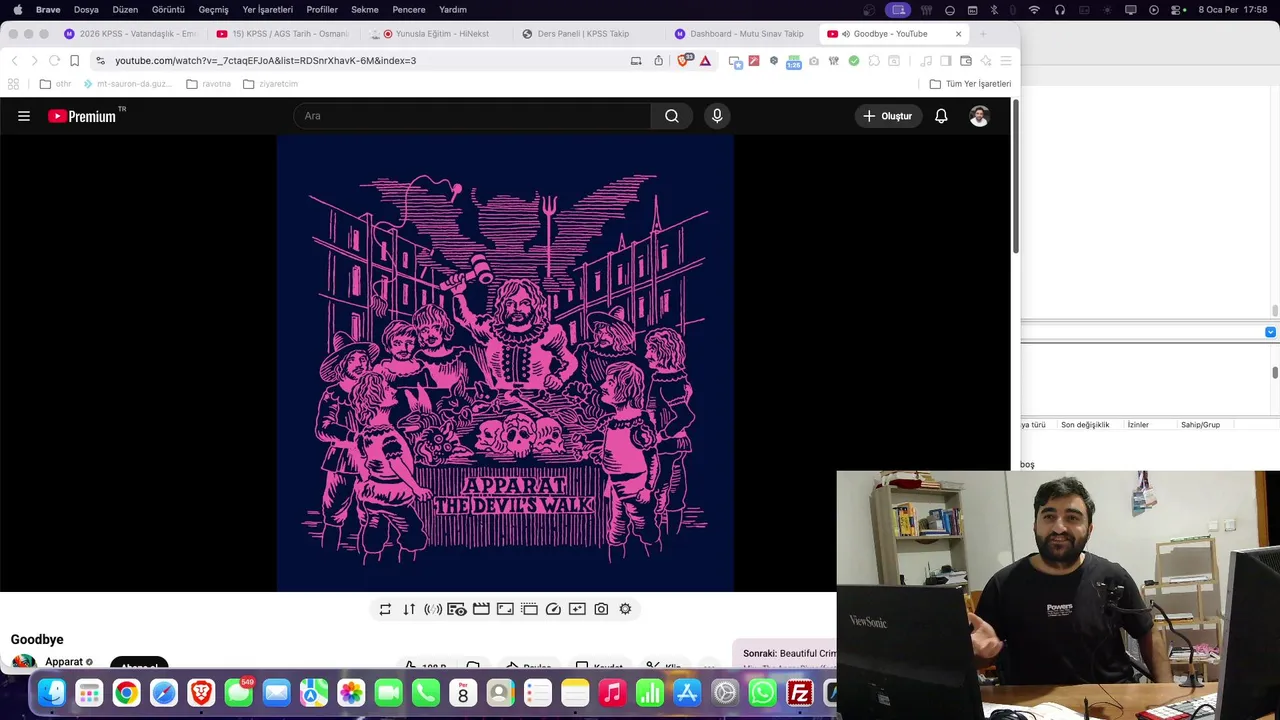Open the Apparat channel link
This screenshot has height=720, width=1280.
64,662
